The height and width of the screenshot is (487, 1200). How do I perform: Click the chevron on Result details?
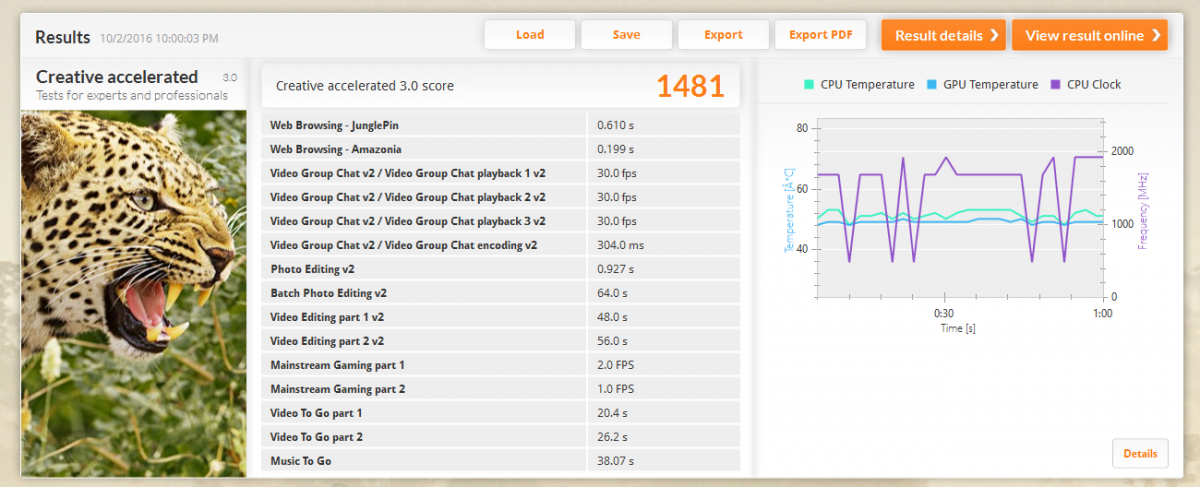pyautogui.click(x=994, y=35)
